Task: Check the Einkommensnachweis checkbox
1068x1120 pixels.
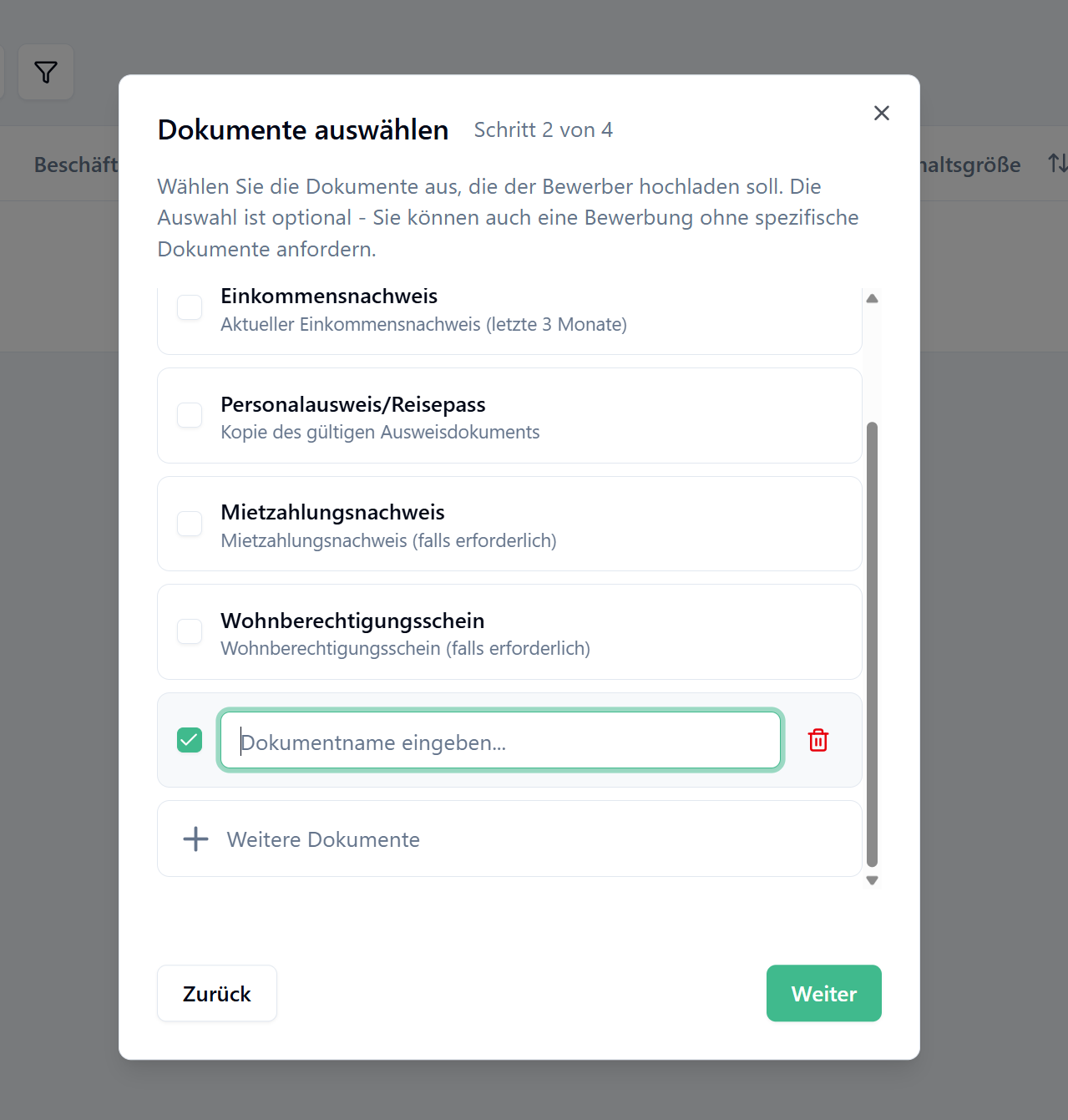Action: pos(190,307)
